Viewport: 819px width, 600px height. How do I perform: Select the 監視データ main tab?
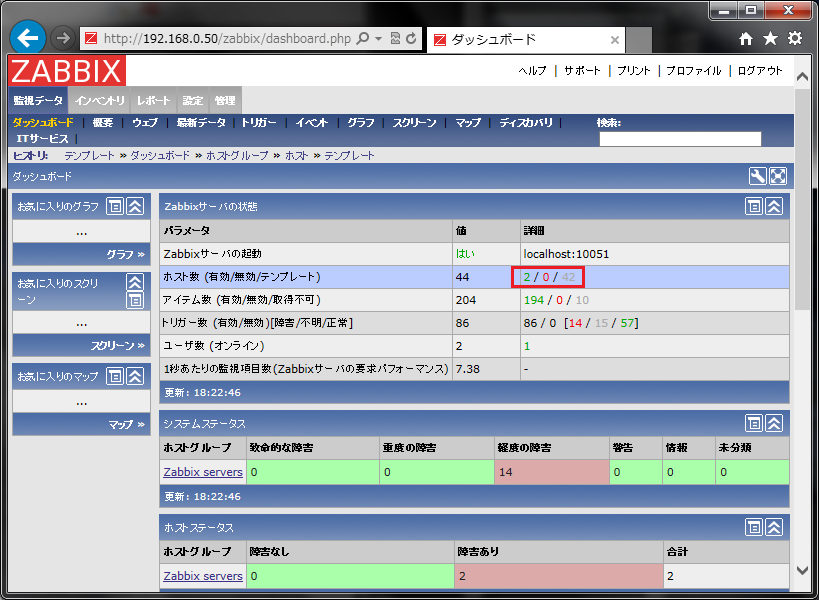[38, 100]
